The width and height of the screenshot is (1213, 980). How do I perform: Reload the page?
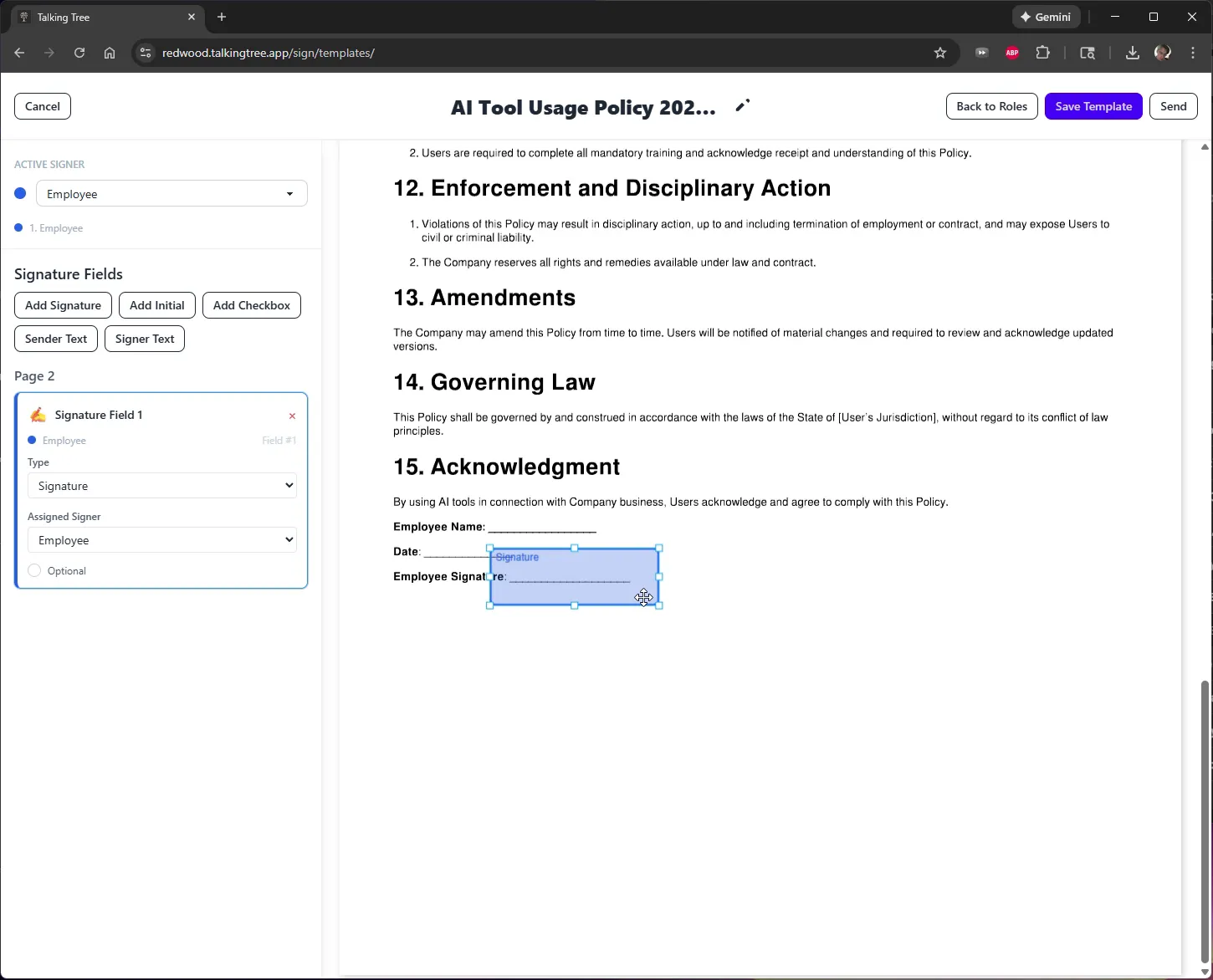tap(79, 53)
